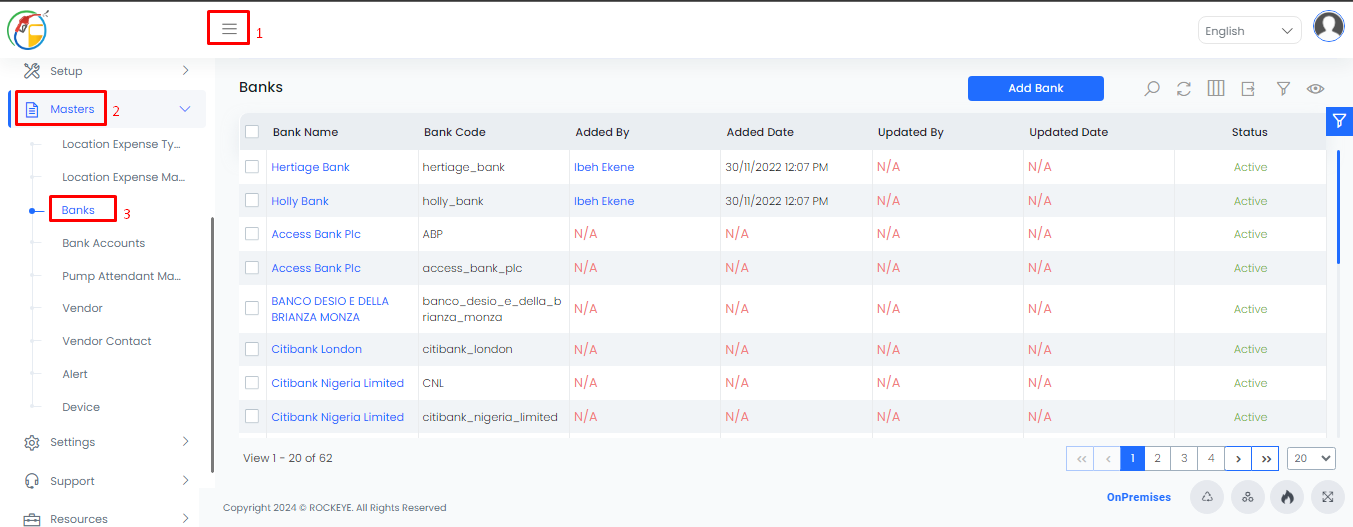Click the Masters document icon
This screenshot has width=1353, height=527.
tap(32, 109)
